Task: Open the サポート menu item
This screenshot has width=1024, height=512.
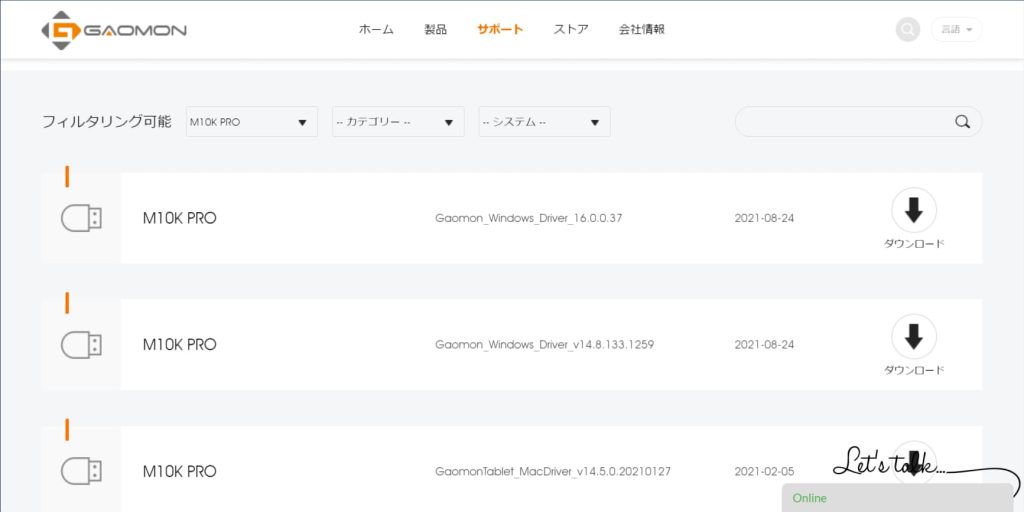Action: [500, 29]
